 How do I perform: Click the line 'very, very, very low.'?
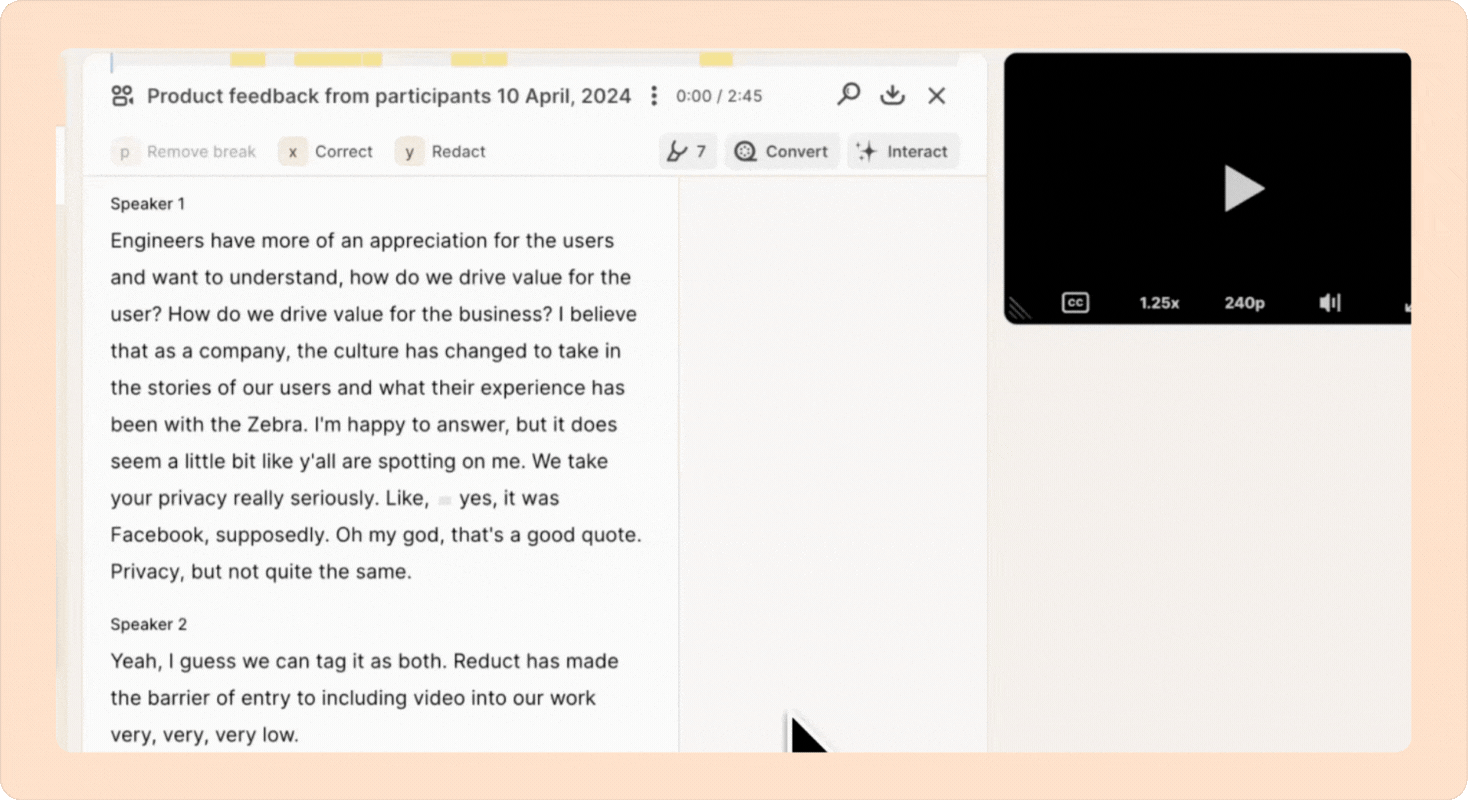204,735
